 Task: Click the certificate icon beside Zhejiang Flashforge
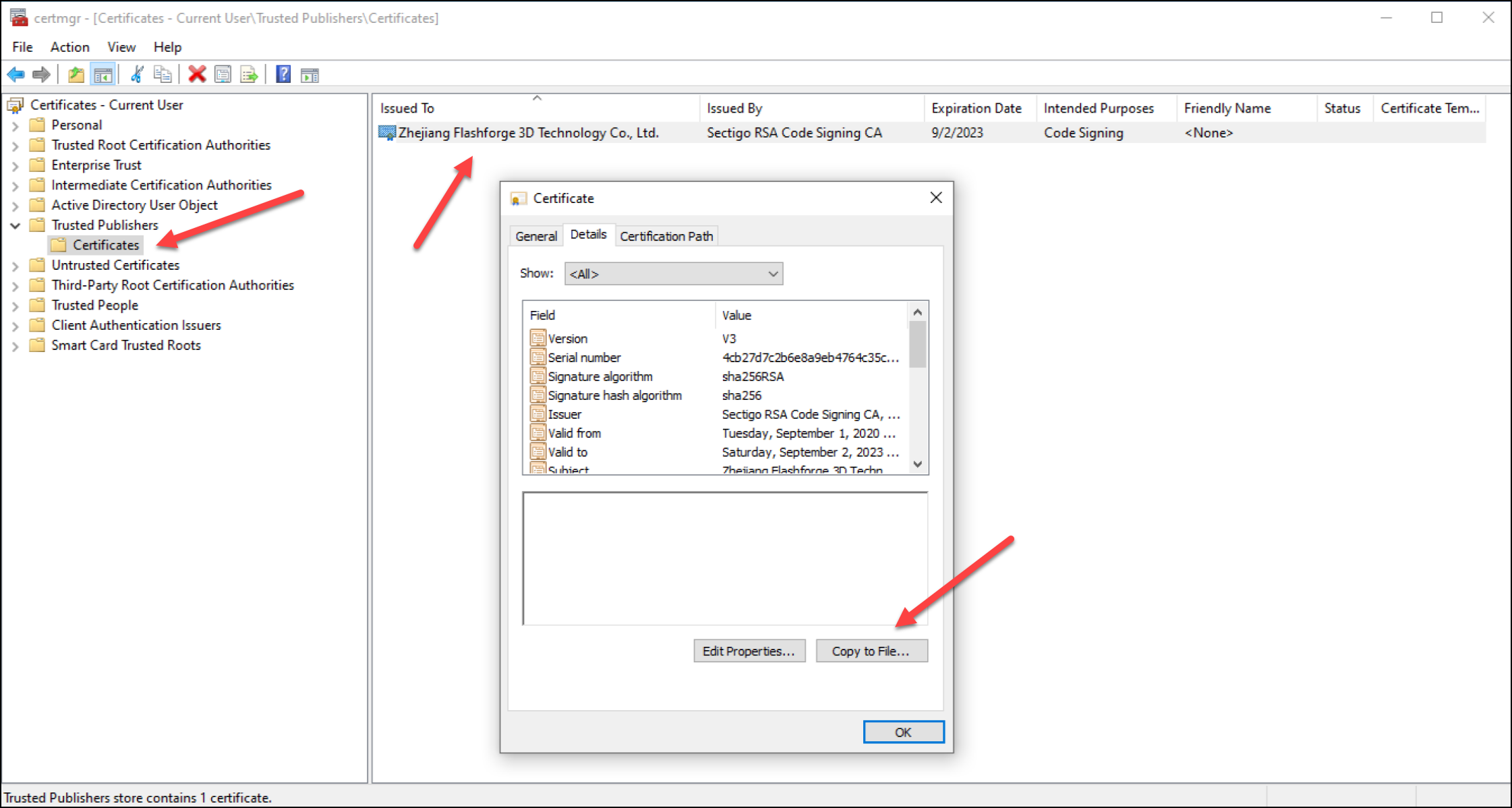(x=387, y=133)
